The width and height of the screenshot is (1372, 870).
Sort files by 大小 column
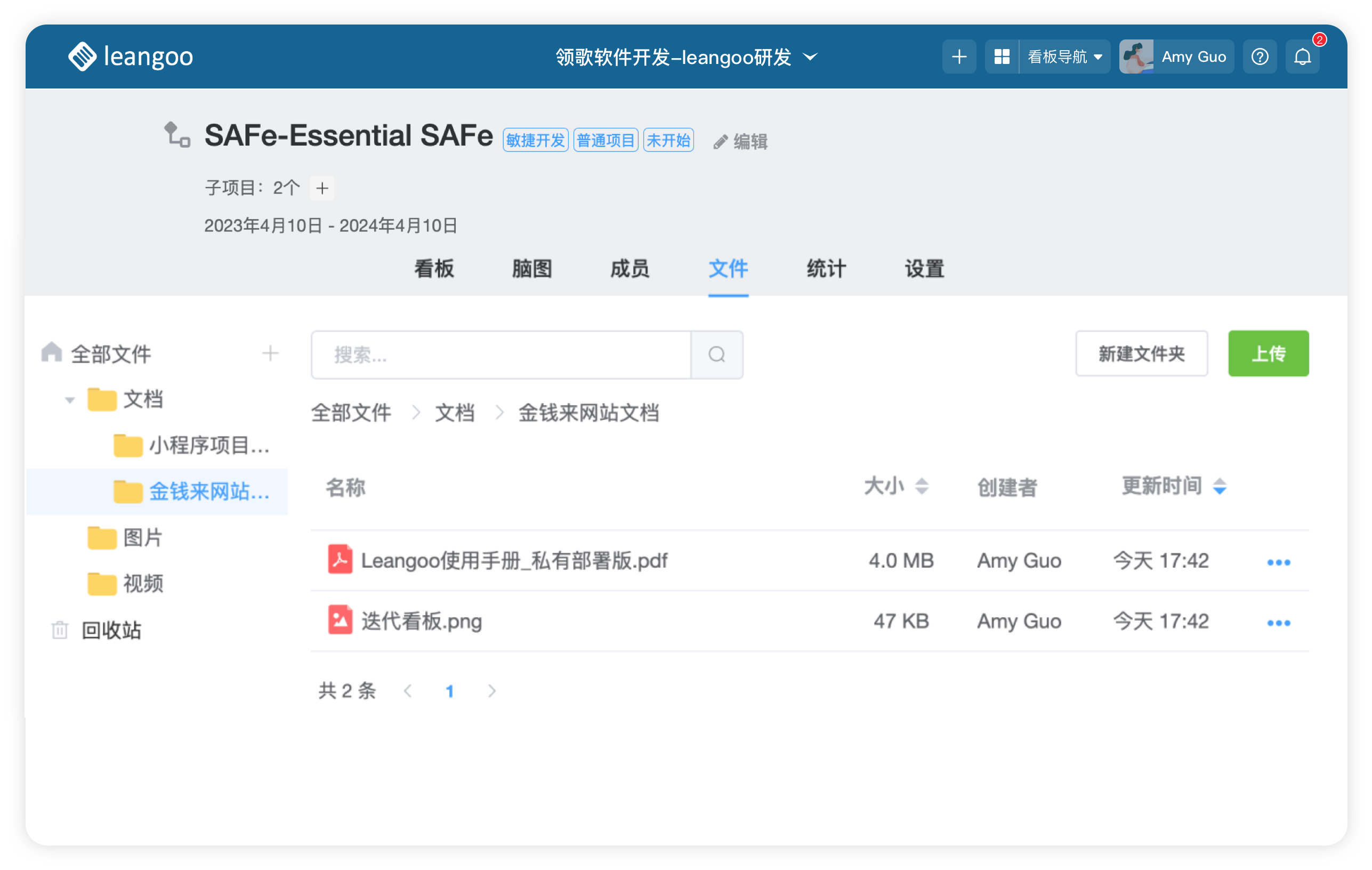pyautogui.click(x=921, y=487)
